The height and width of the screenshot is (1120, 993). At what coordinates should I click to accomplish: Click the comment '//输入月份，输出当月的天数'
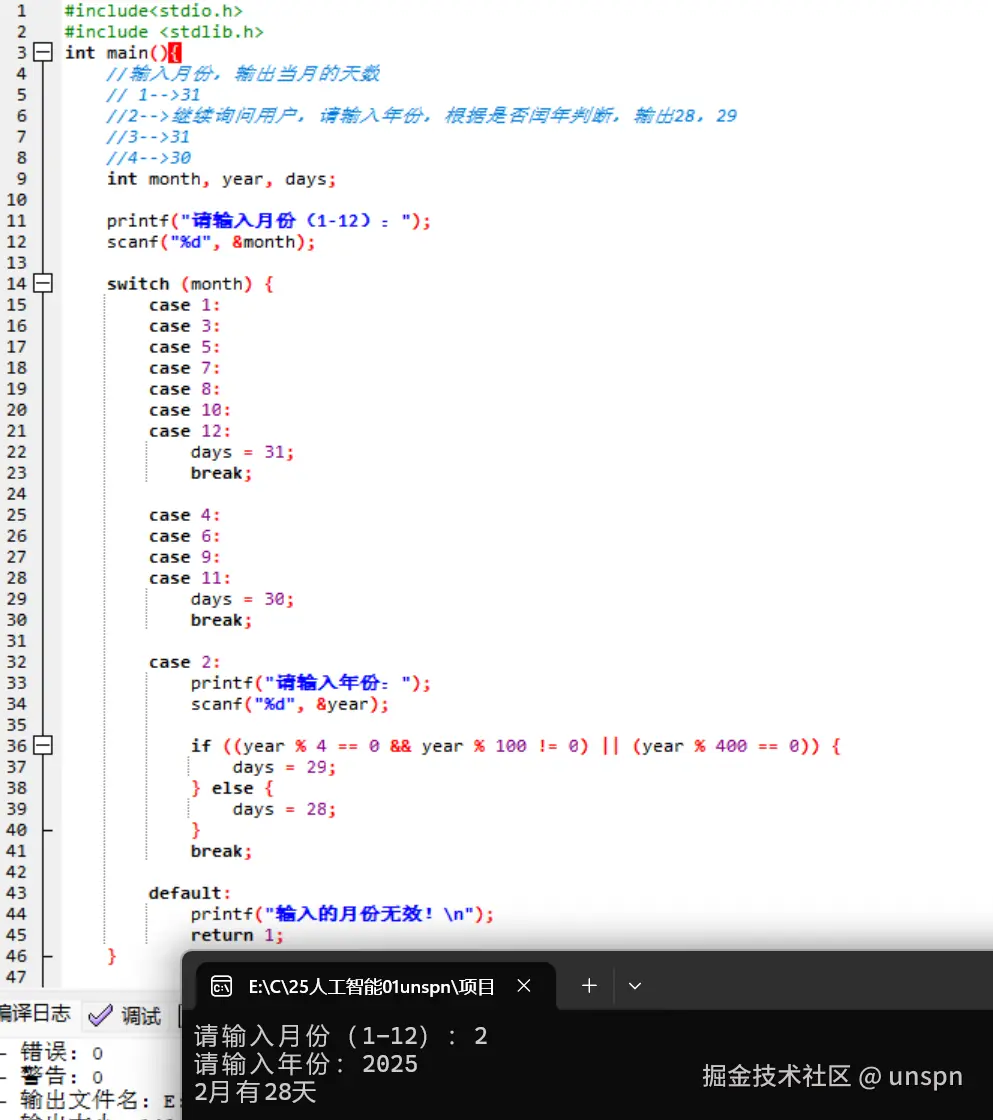point(243,74)
